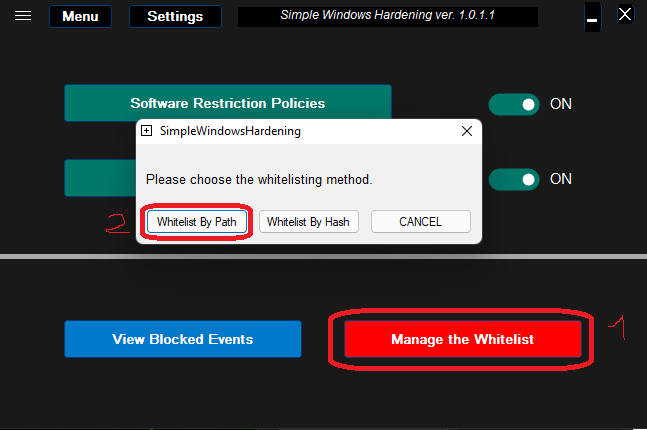Open the Settings menu

(x=175, y=17)
